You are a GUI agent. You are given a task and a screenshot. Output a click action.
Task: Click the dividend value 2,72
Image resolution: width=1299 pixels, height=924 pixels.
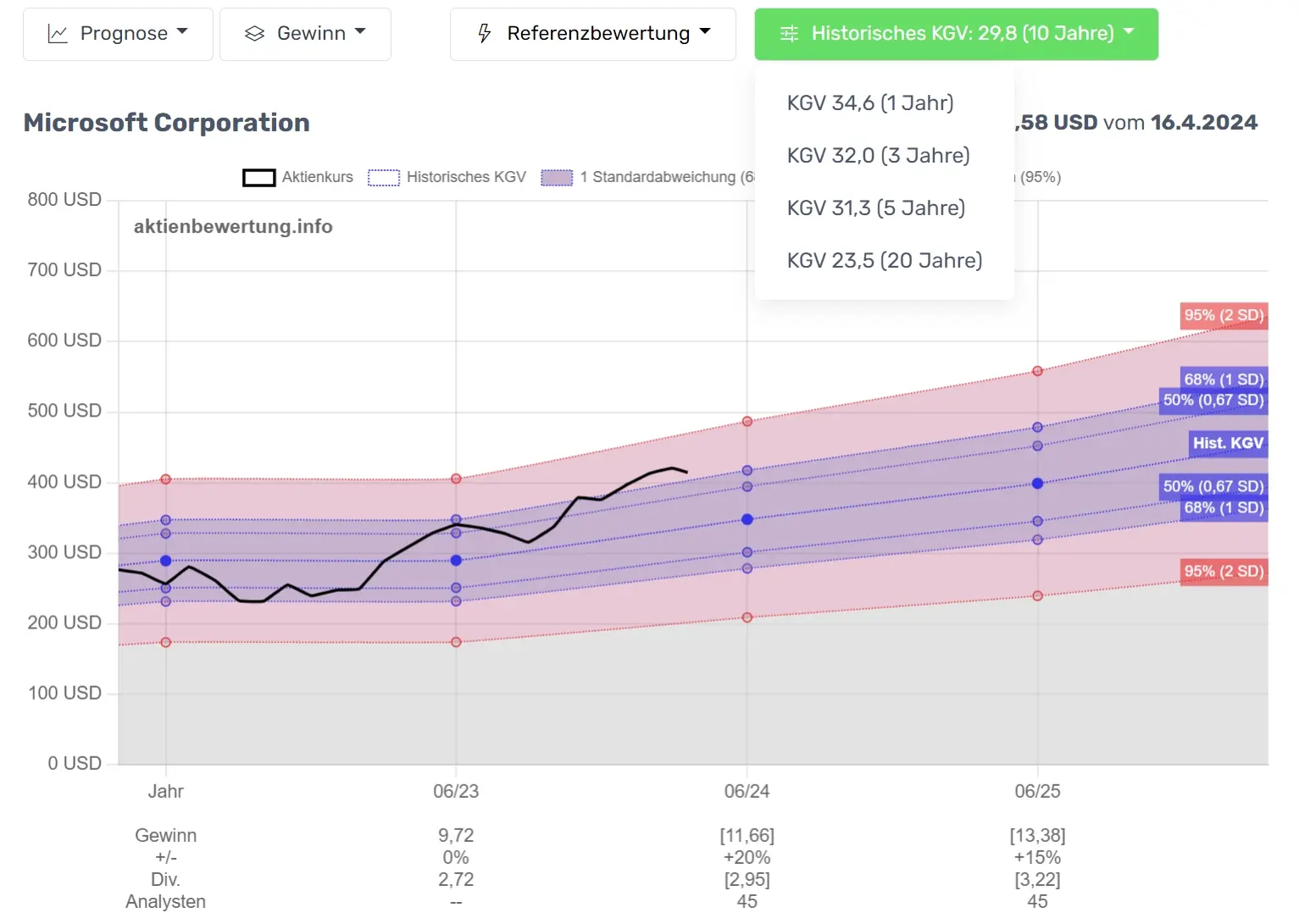(x=456, y=880)
